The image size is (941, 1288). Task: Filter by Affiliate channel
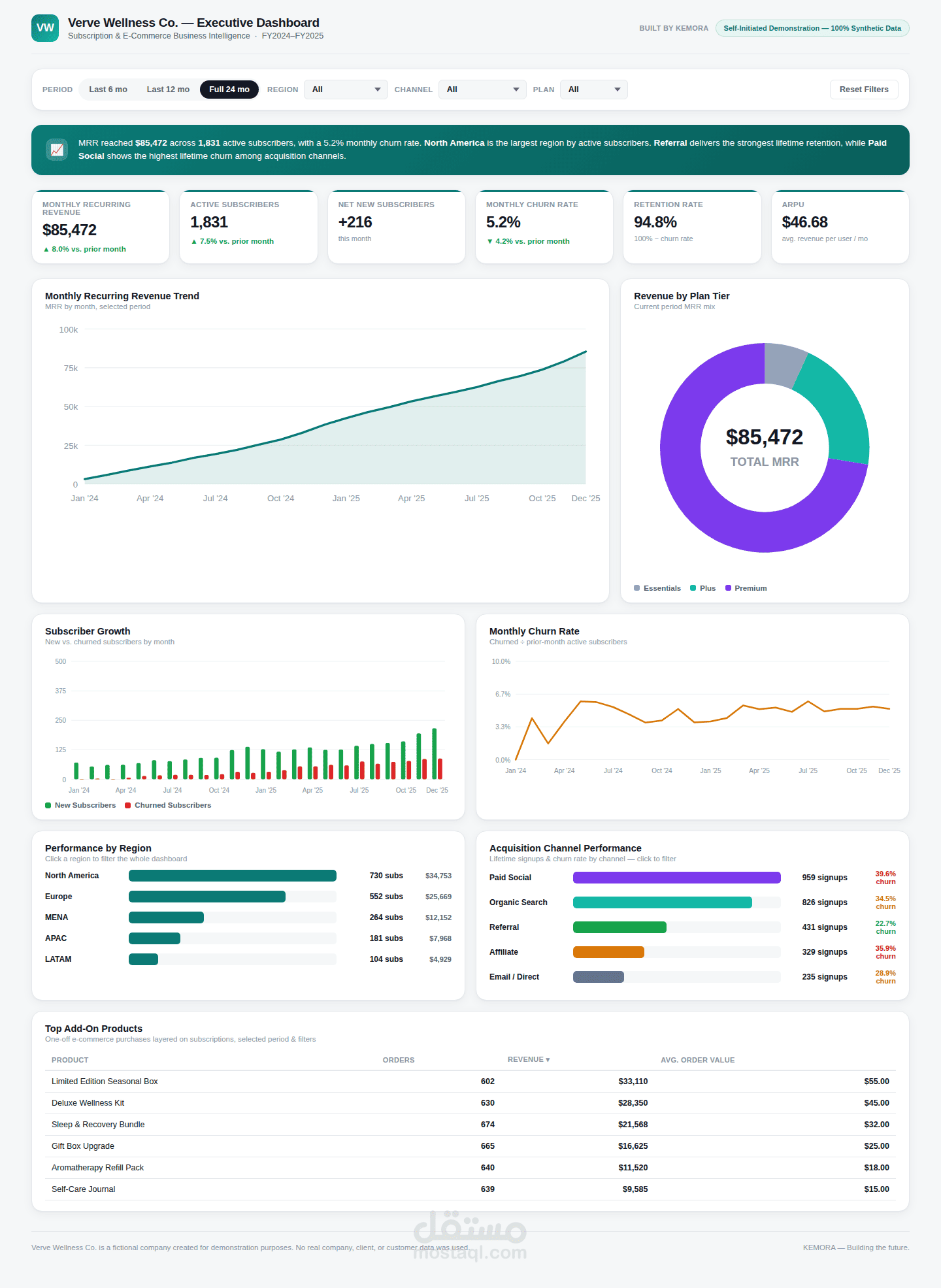pyautogui.click(x=693, y=952)
